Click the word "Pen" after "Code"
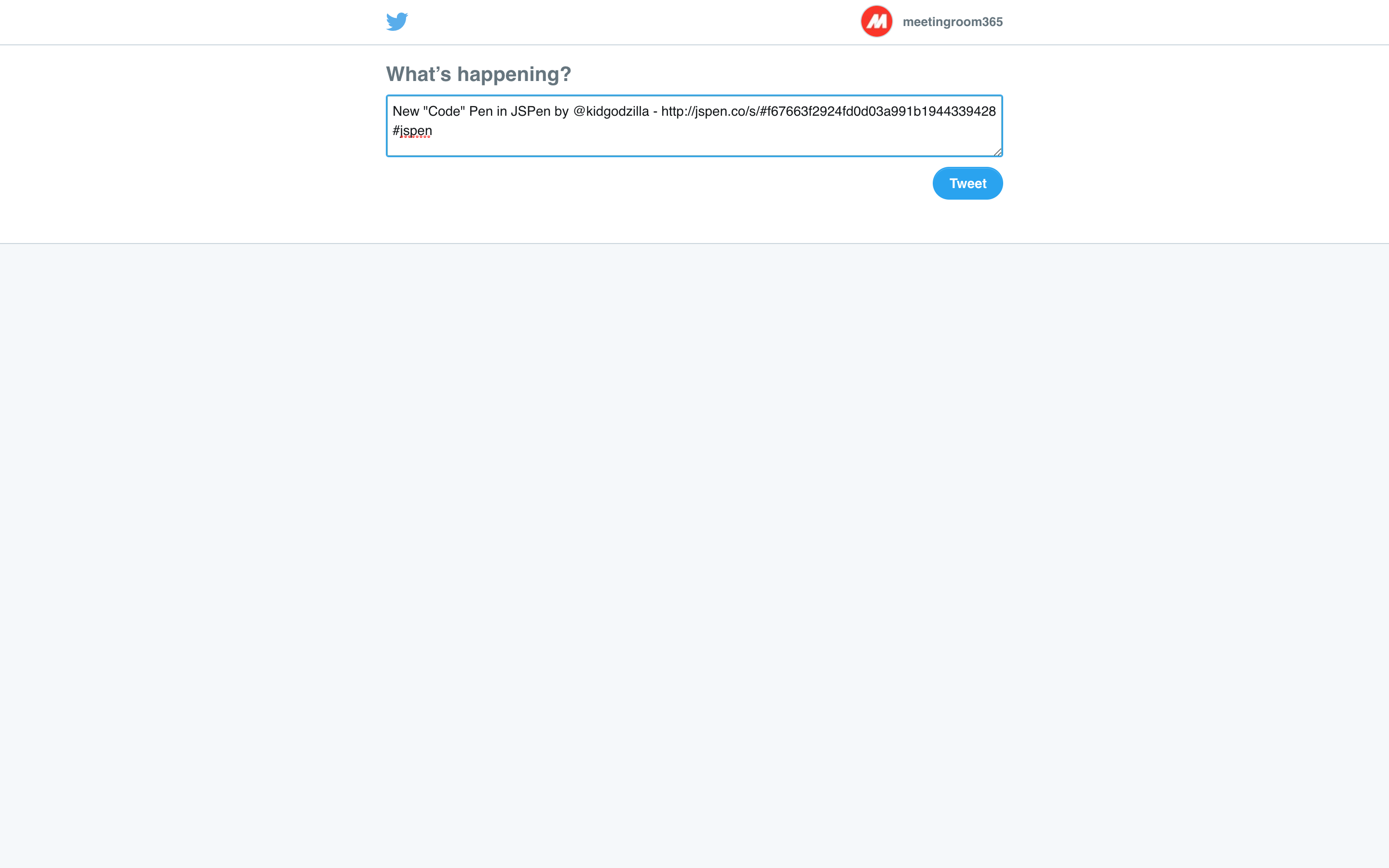The height and width of the screenshot is (868, 1389). coord(480,111)
